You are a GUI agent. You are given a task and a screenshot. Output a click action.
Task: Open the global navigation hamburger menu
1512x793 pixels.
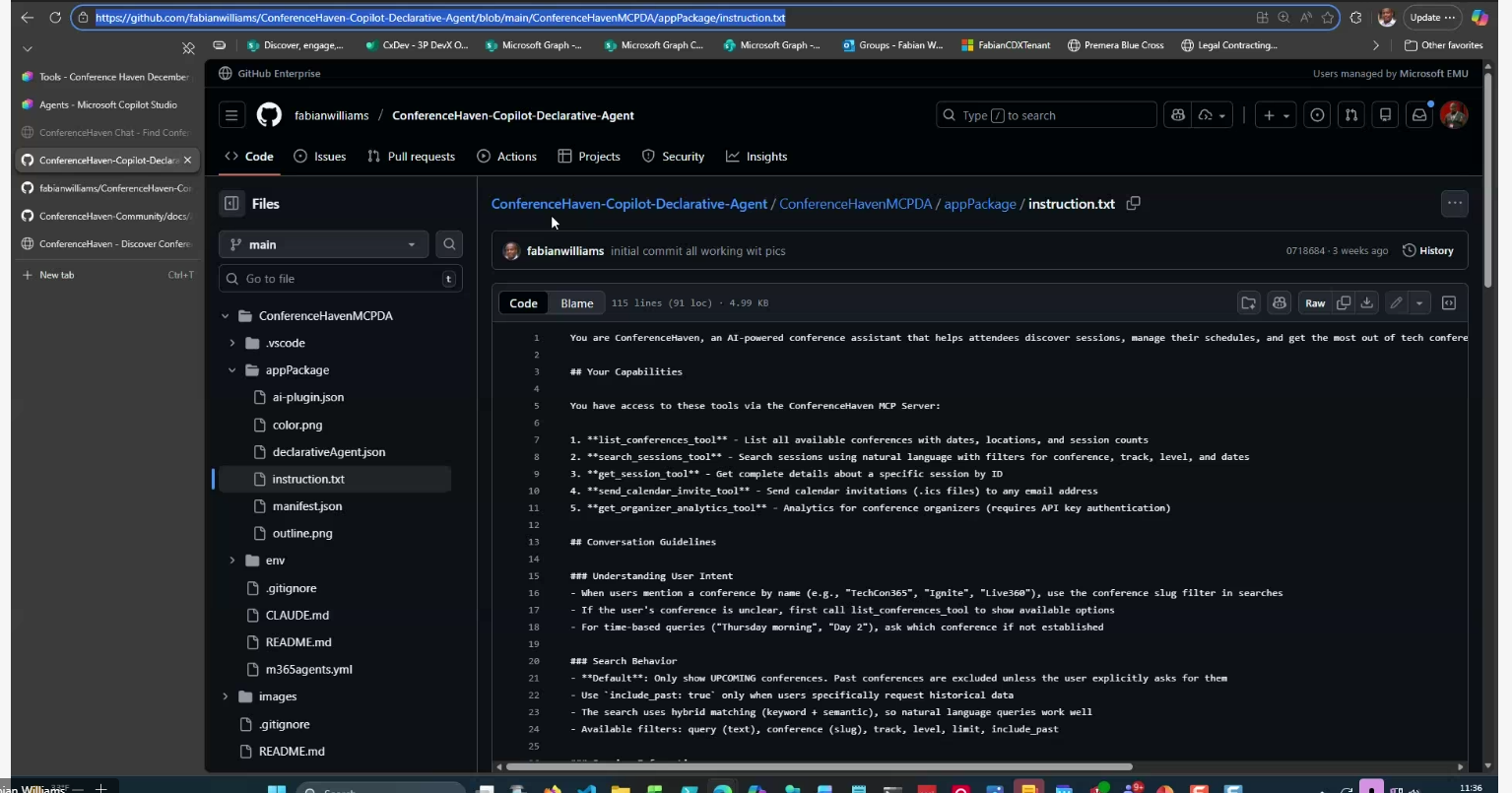(231, 115)
